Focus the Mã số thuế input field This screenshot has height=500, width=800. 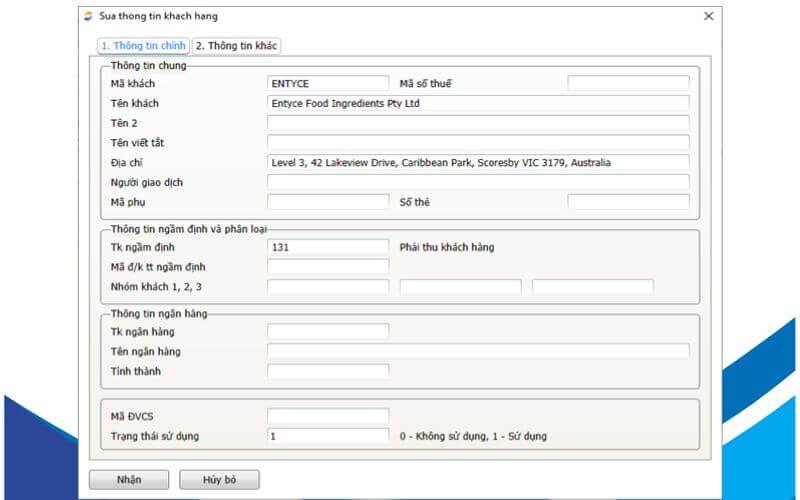[x=628, y=84]
